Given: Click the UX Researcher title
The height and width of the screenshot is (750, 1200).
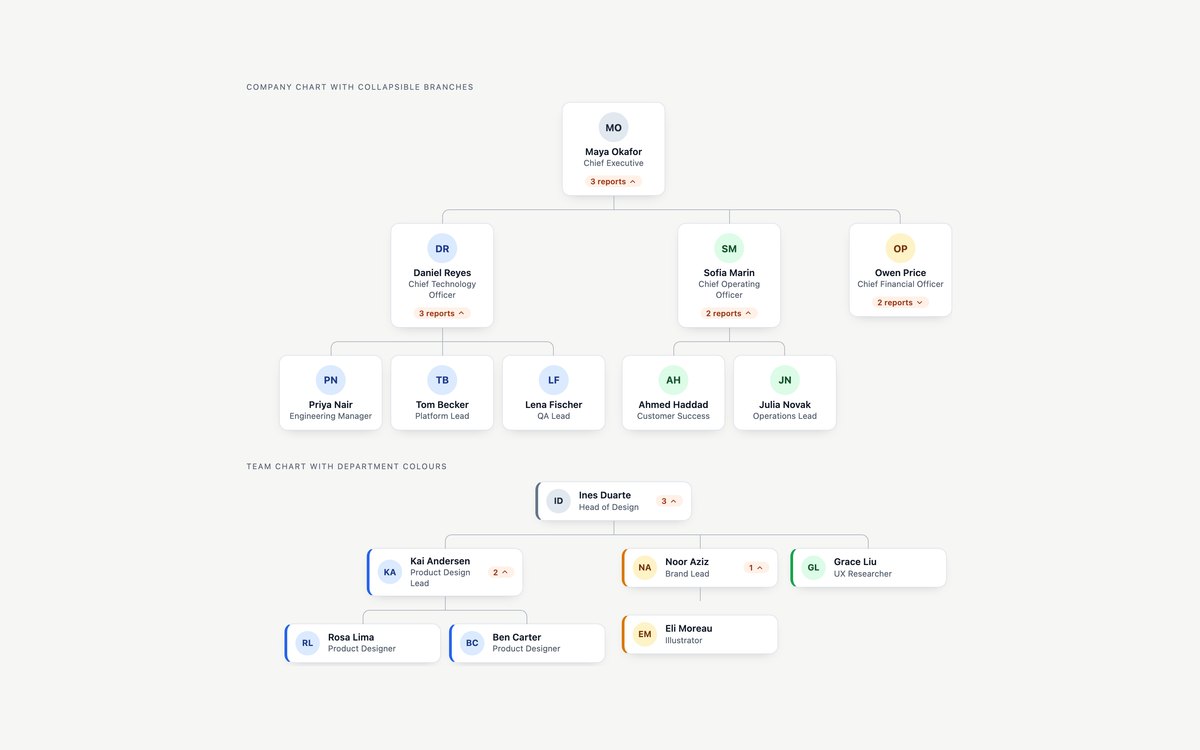Looking at the screenshot, I should tap(863, 574).
